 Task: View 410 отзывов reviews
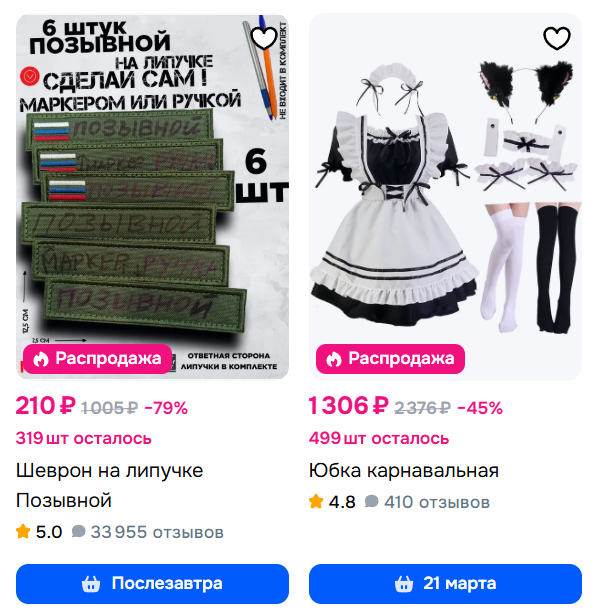pyautogui.click(x=427, y=502)
